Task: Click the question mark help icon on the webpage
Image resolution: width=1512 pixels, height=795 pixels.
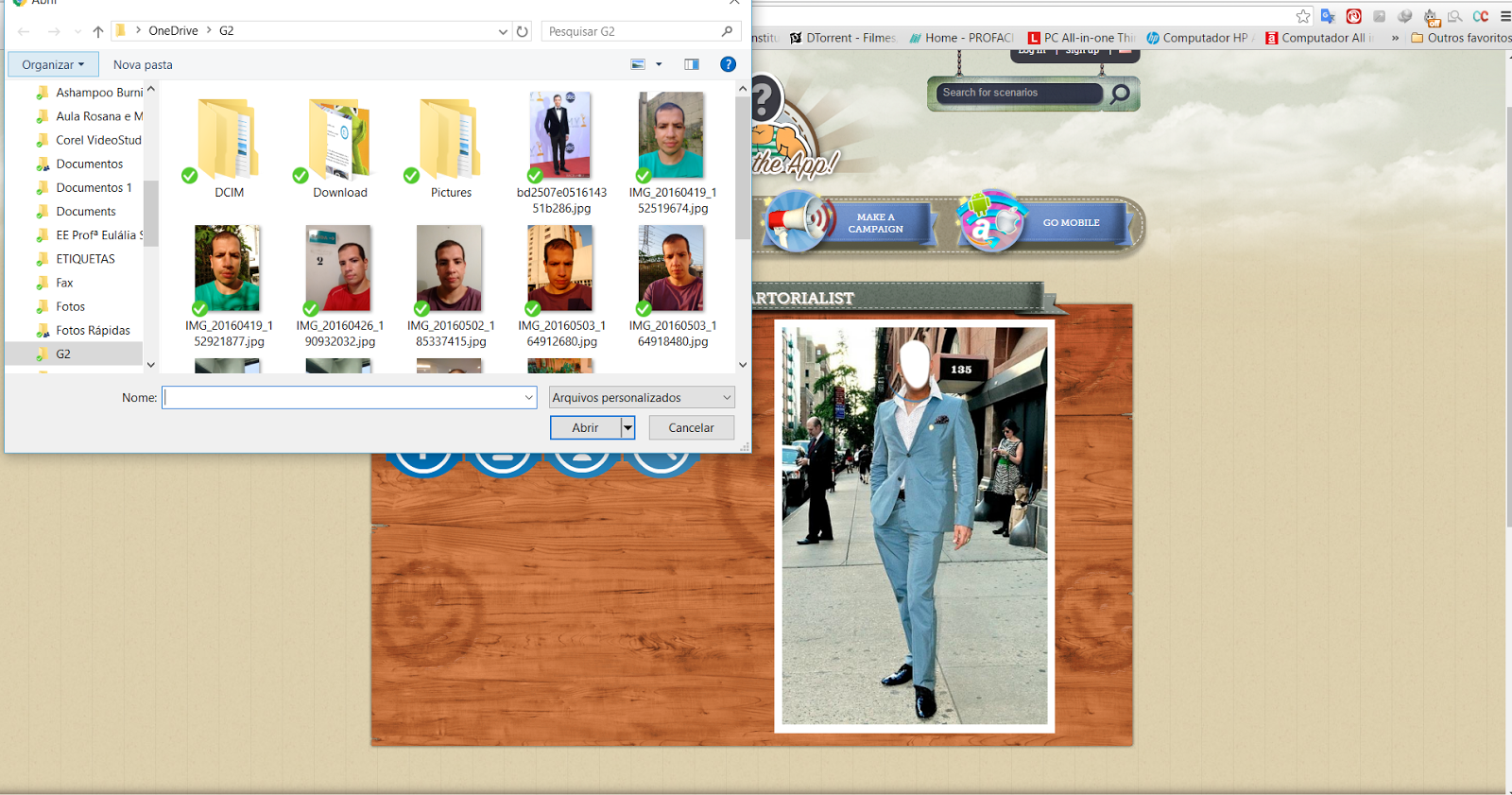Action: pos(765,97)
